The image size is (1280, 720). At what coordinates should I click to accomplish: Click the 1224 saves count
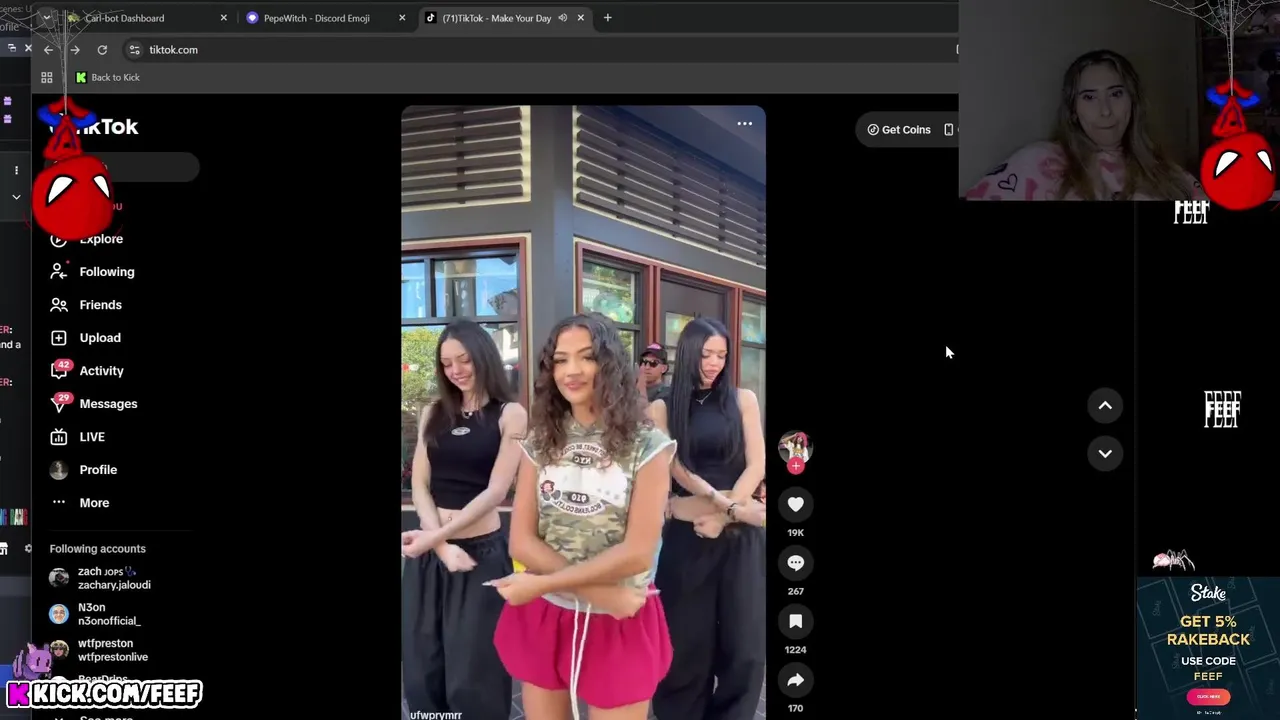pos(796,650)
